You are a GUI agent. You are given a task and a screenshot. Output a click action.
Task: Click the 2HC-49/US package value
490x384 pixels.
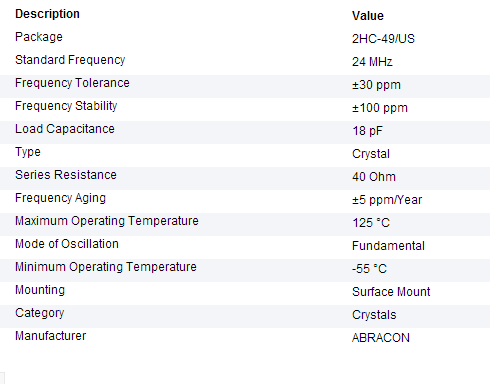coord(383,39)
